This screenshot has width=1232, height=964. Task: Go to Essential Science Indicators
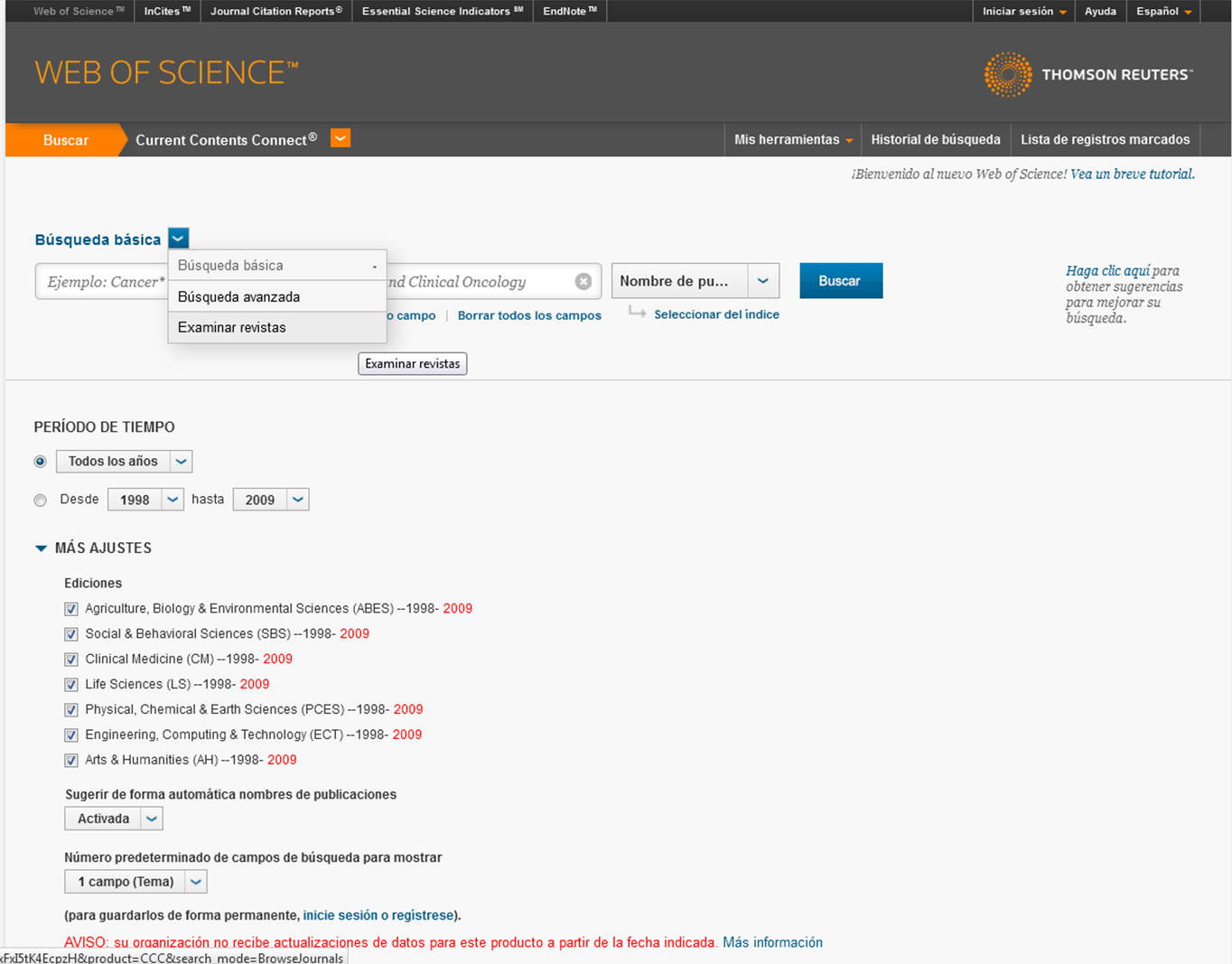[x=443, y=11]
